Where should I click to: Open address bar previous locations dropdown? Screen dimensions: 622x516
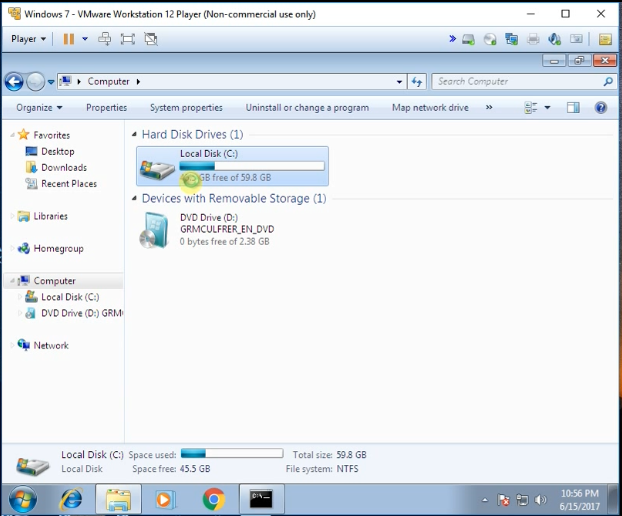399,82
